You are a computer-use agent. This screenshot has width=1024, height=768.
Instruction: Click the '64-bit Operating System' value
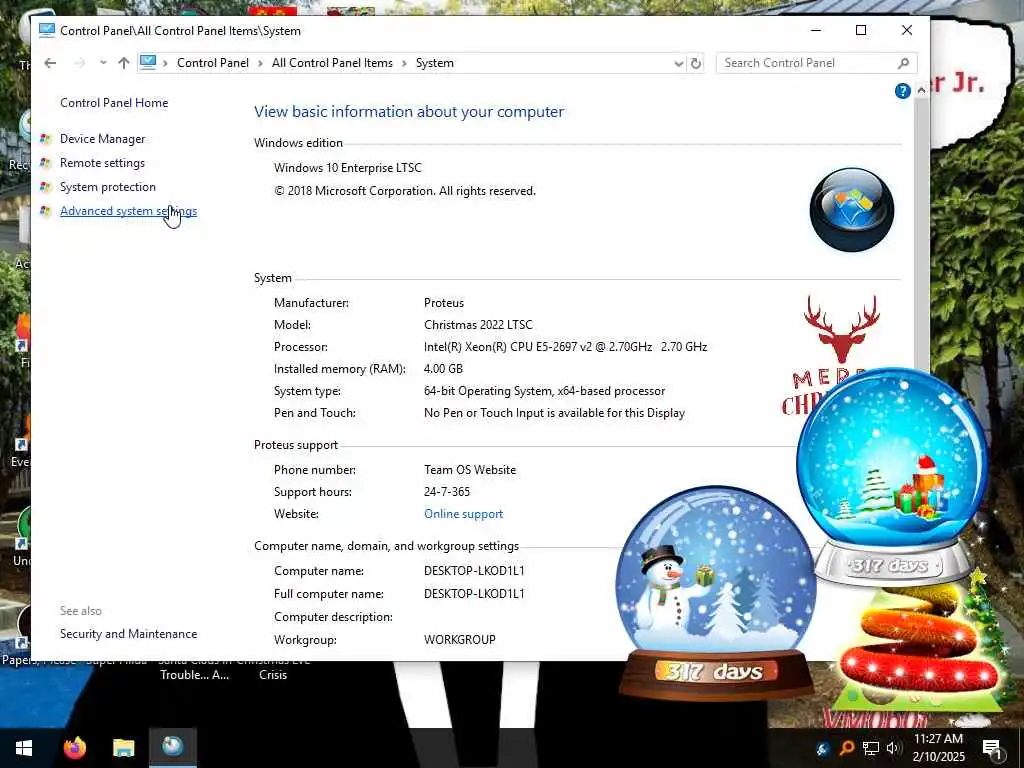(545, 391)
